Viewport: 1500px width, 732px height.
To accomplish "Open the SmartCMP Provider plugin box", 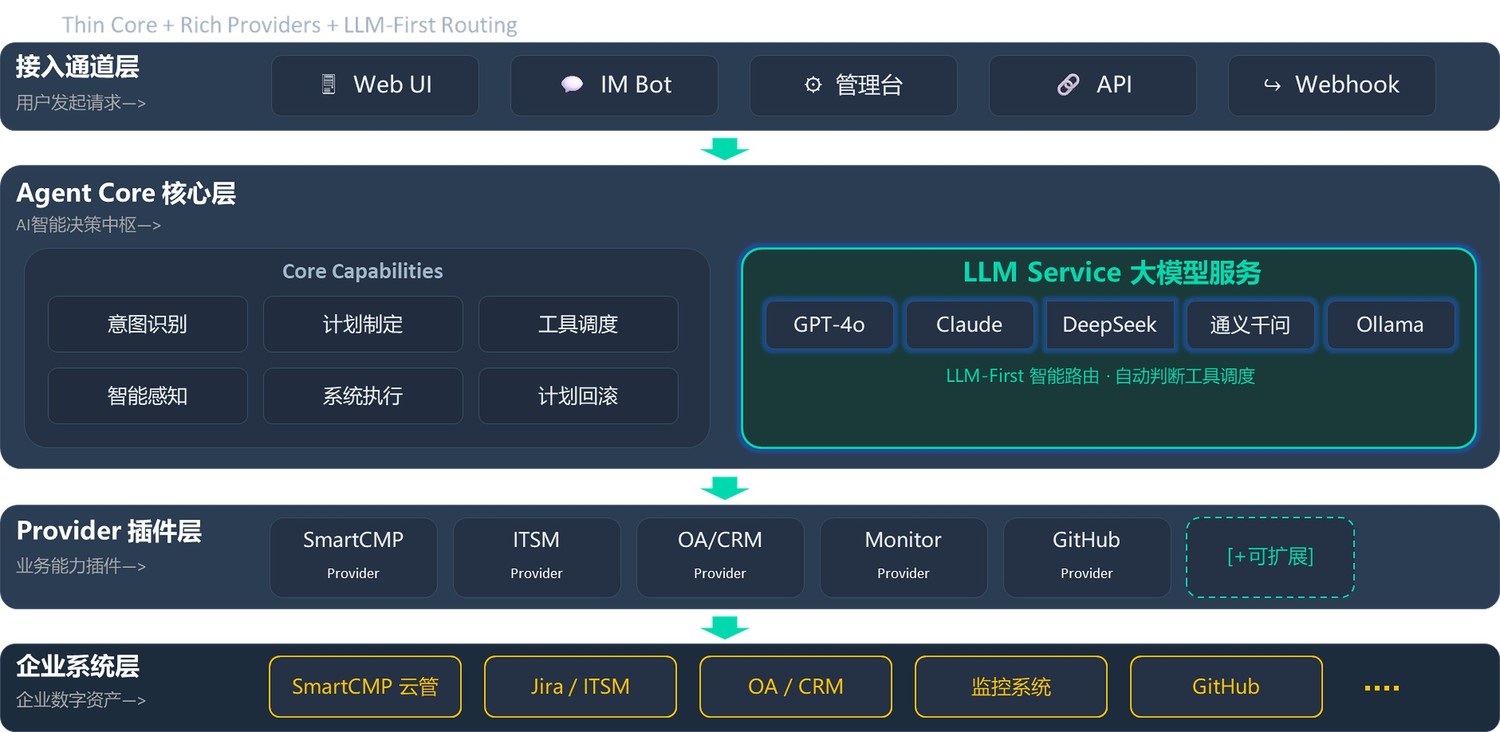I will pyautogui.click(x=353, y=557).
